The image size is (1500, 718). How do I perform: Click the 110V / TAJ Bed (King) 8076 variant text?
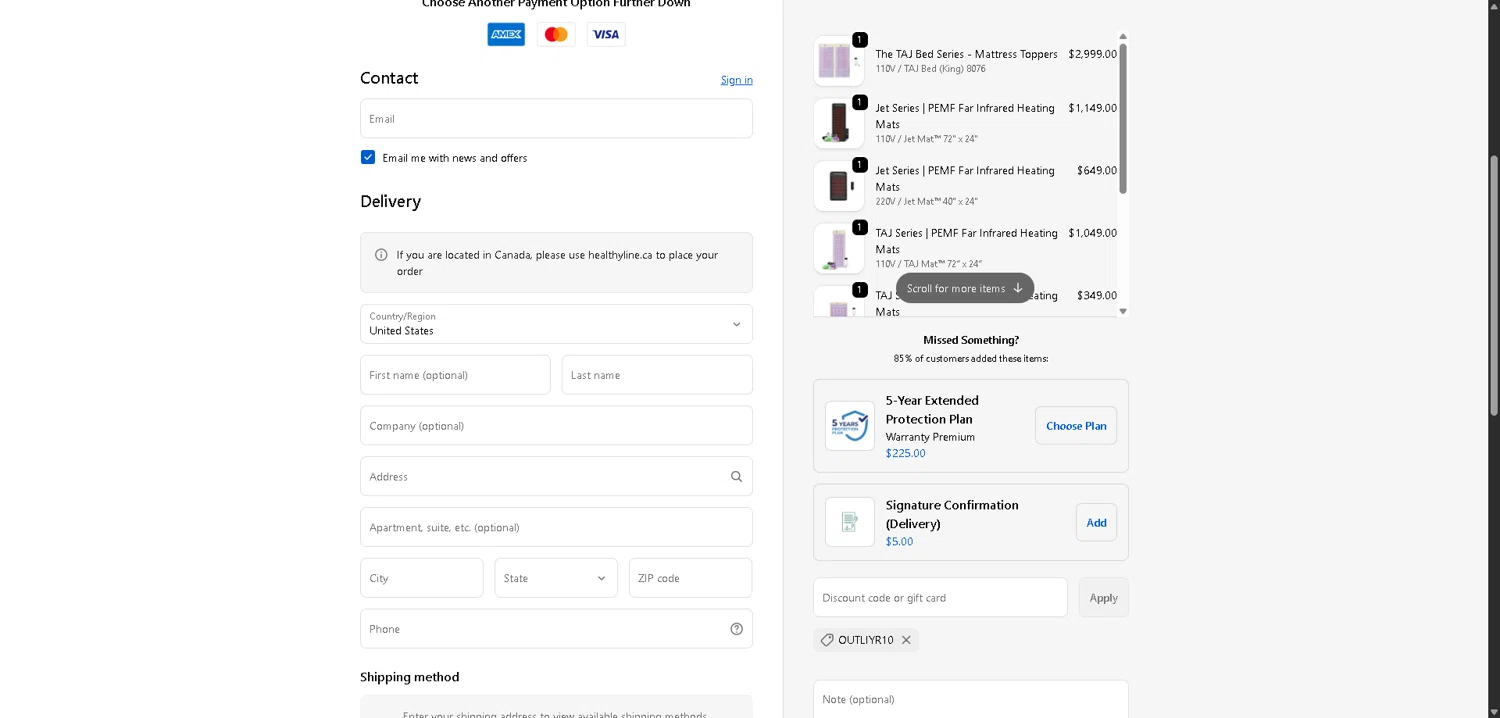coord(930,69)
